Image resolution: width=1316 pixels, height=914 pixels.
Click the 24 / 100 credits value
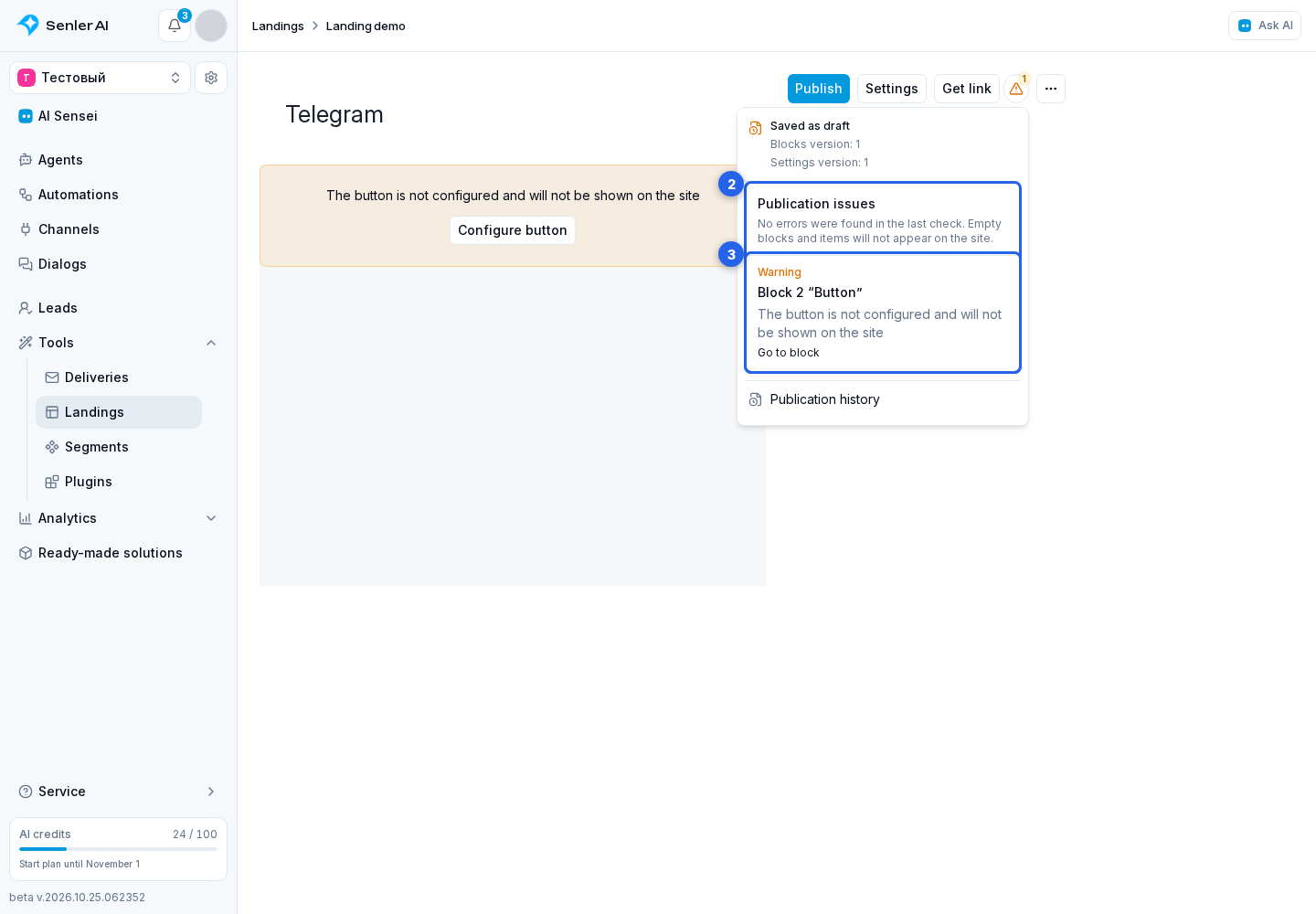tap(195, 834)
